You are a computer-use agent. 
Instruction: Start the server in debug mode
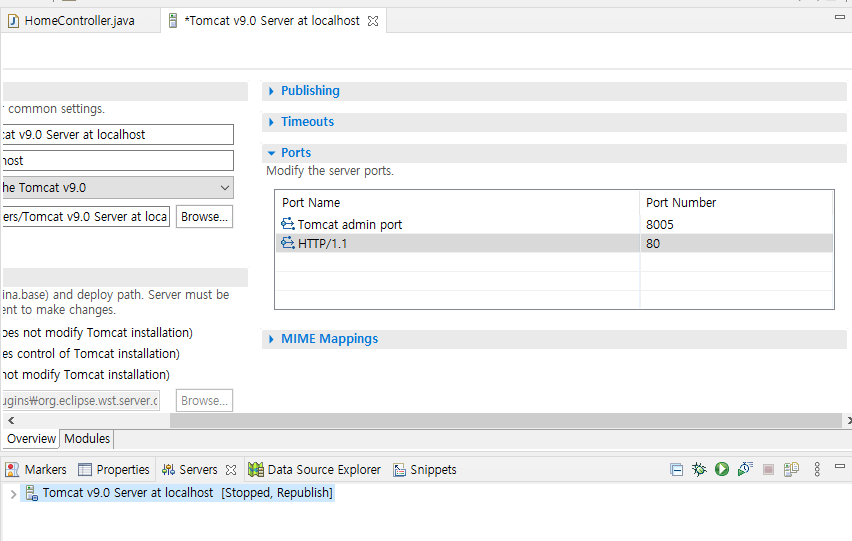pos(699,469)
